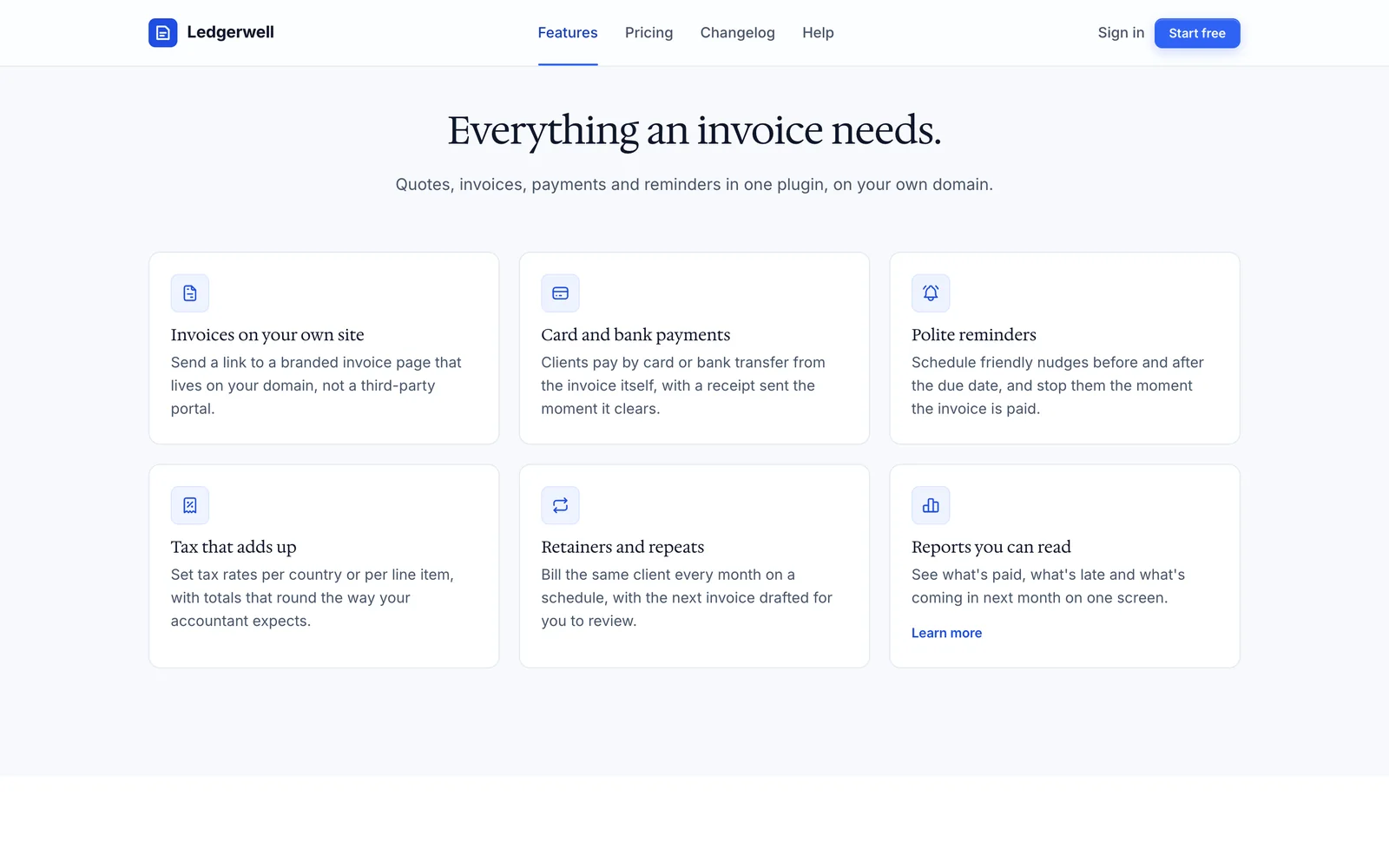Click the Ledgerwell brand name
Screen dimensions: 1389x868
(230, 32)
